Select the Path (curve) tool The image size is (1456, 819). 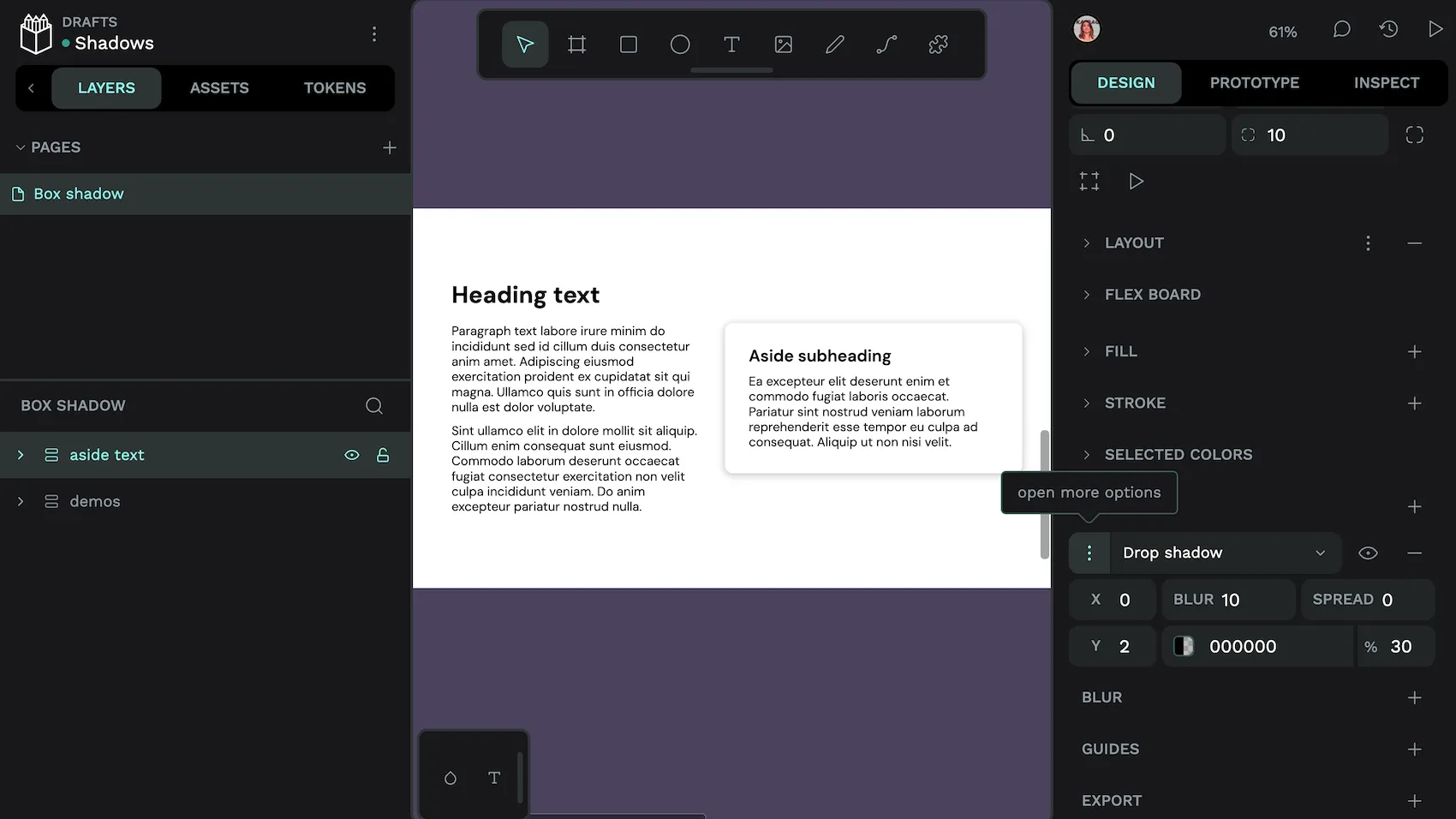coord(886,45)
